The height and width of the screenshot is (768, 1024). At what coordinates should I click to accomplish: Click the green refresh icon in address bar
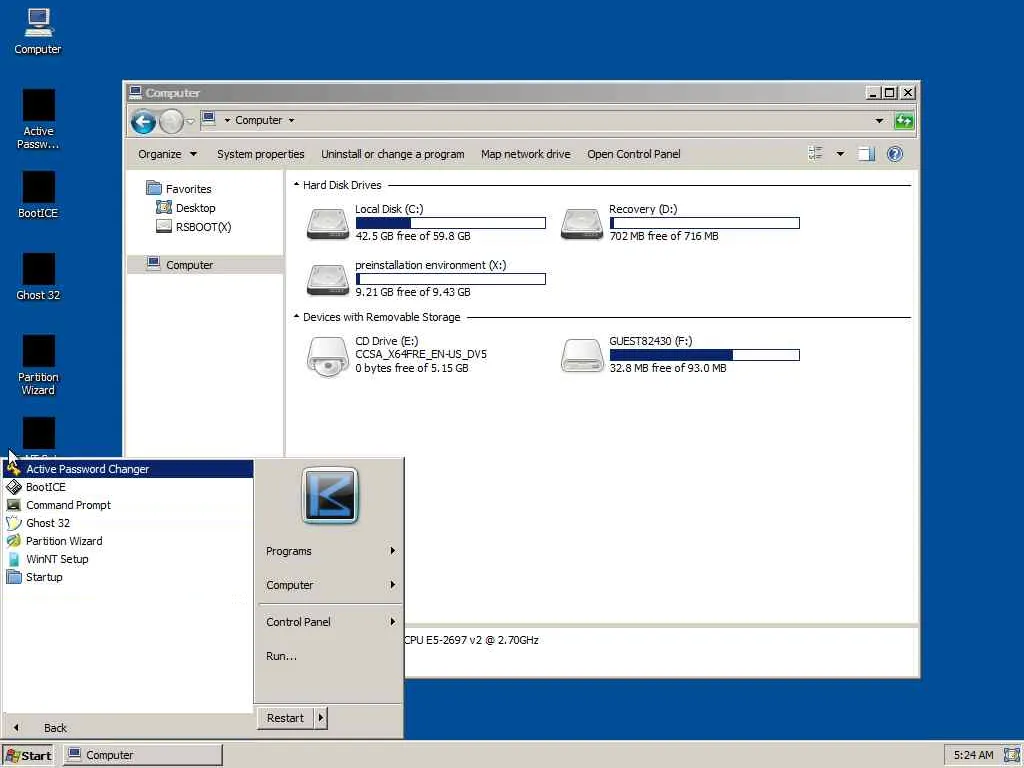[904, 121]
